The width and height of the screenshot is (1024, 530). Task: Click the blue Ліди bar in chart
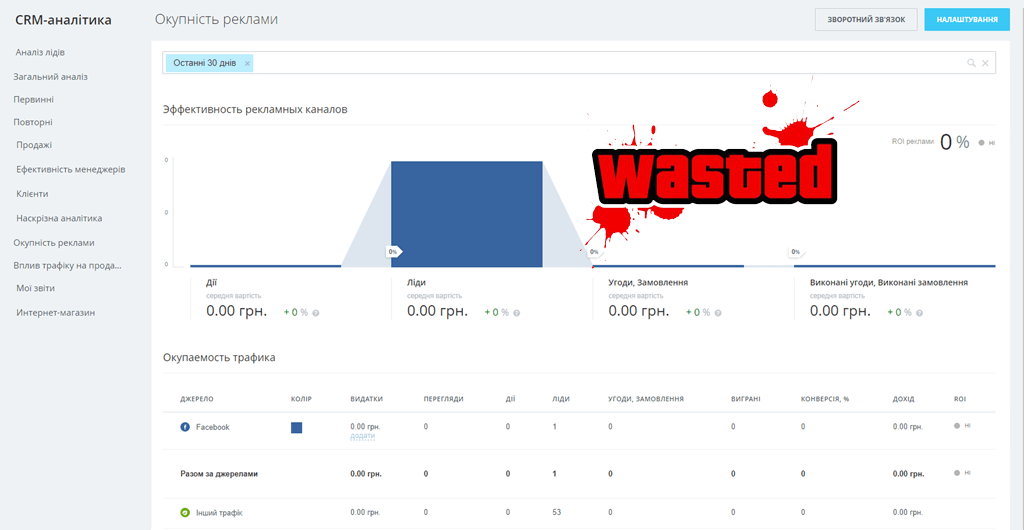(x=467, y=214)
